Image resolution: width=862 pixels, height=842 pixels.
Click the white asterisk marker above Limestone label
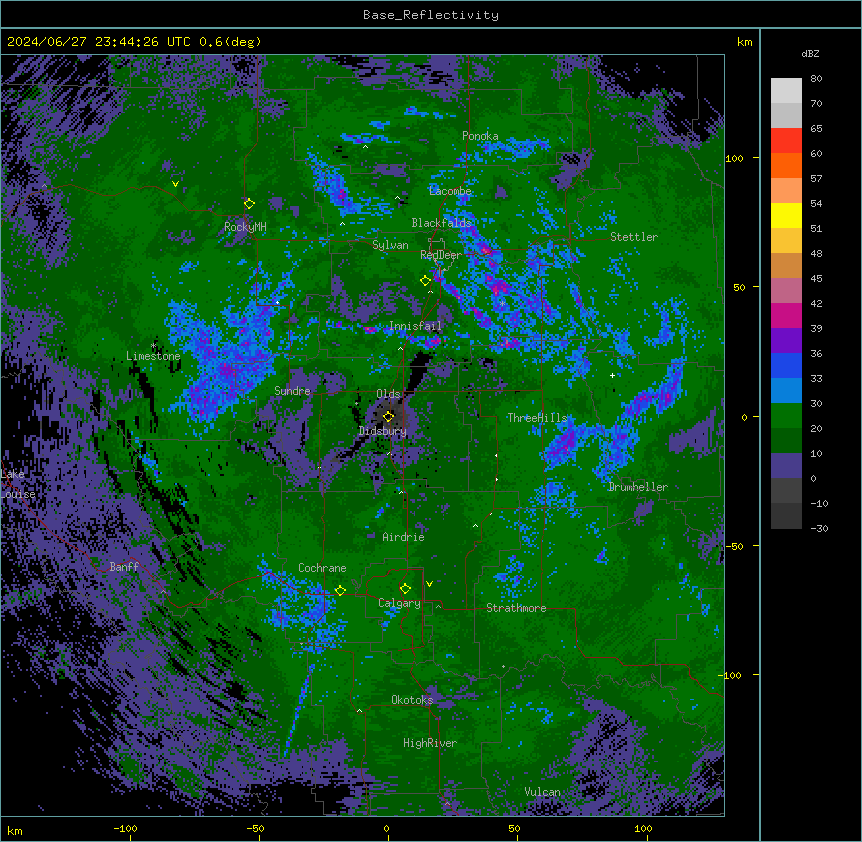coord(154,346)
